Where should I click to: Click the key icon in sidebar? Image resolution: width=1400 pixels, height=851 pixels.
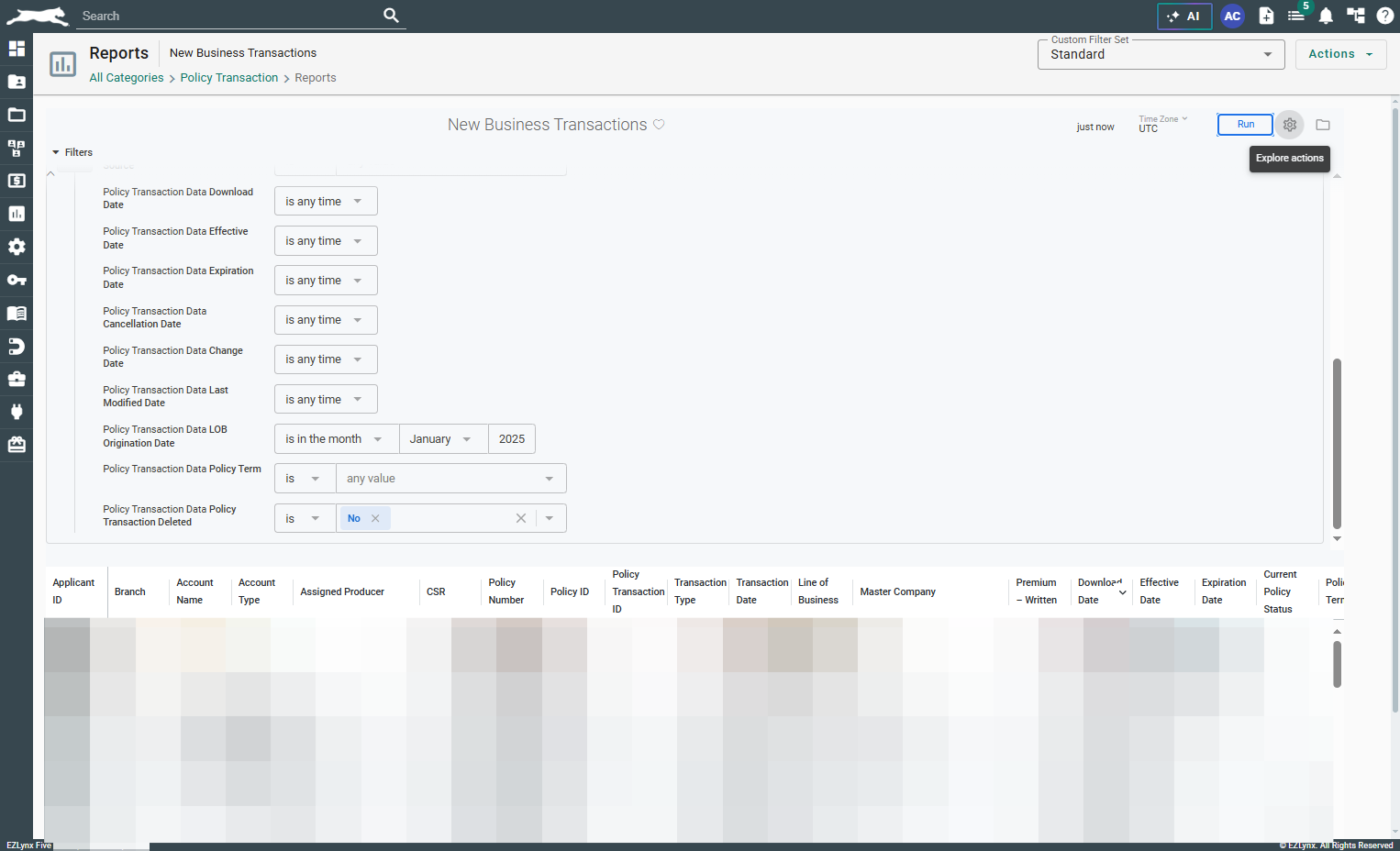pyautogui.click(x=17, y=280)
